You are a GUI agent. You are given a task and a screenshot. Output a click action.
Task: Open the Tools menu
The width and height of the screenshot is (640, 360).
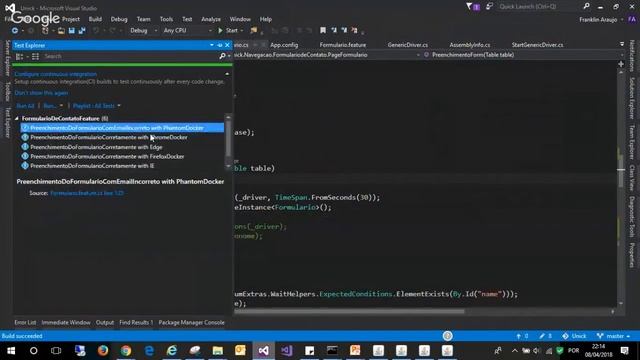tap(166, 19)
